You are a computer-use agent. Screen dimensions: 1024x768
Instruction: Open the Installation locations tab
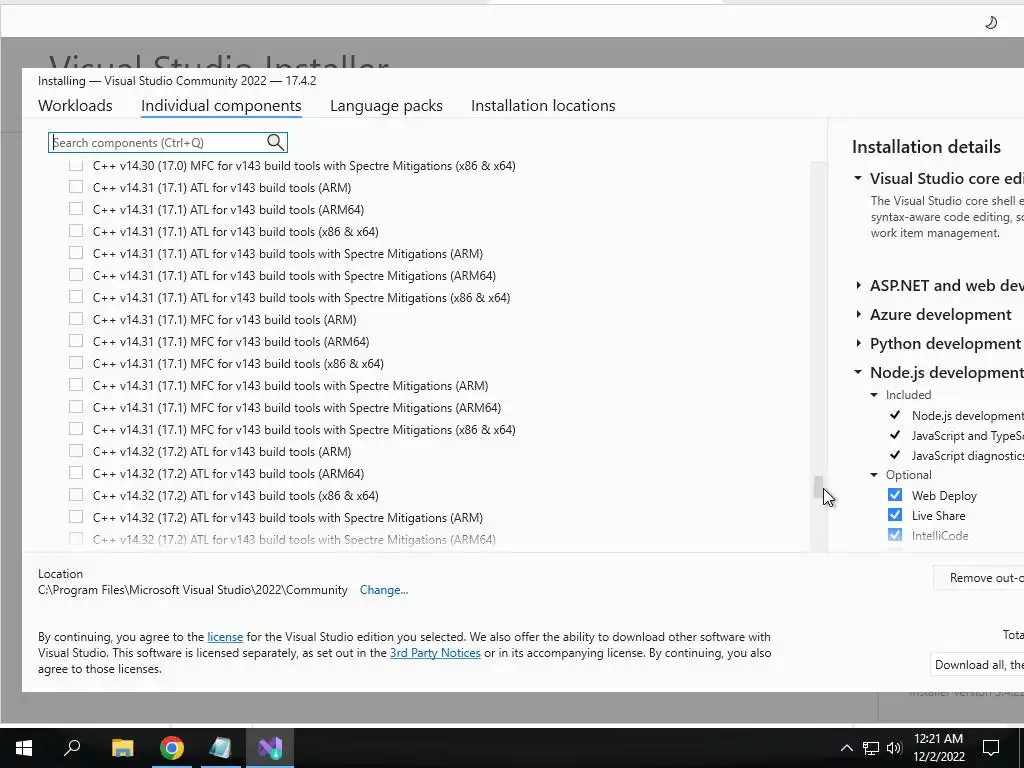(543, 106)
